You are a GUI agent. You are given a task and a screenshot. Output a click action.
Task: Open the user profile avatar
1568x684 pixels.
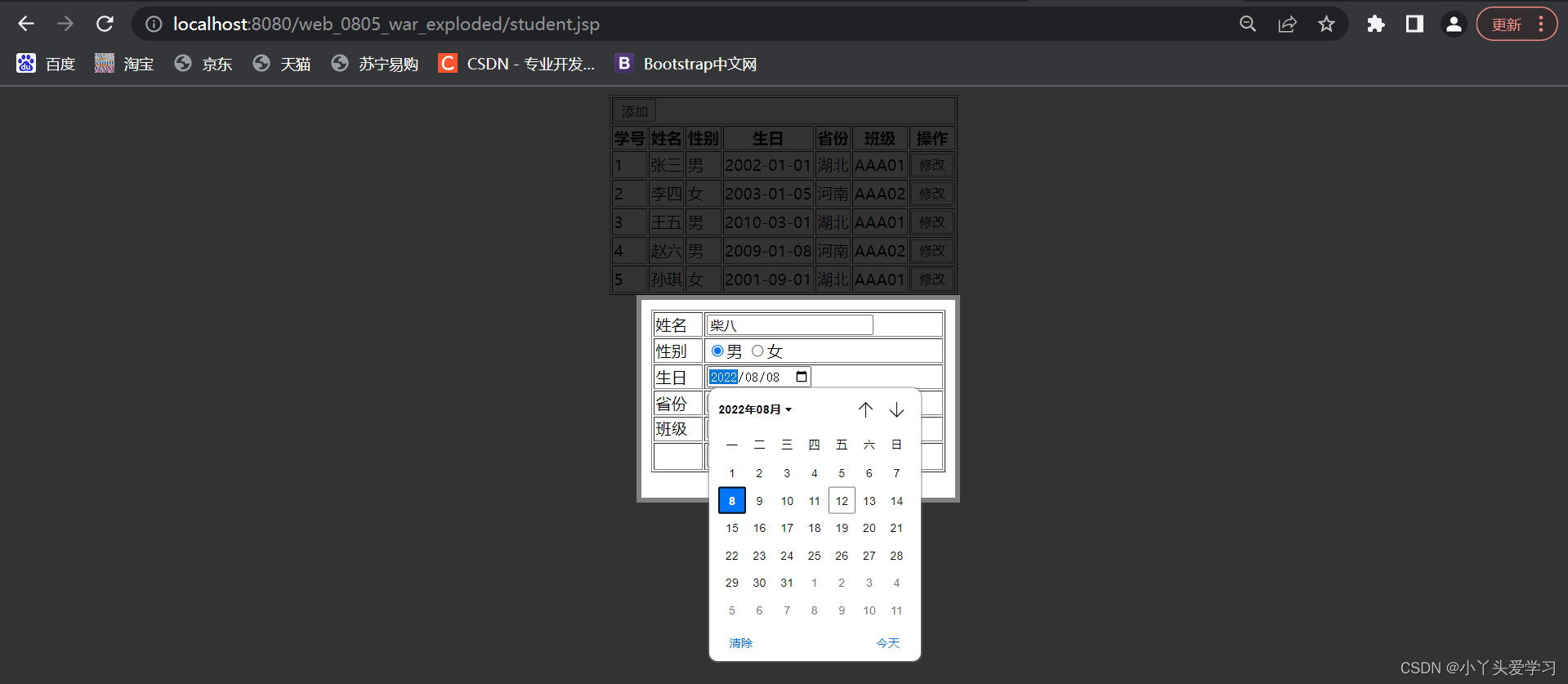click(1454, 24)
